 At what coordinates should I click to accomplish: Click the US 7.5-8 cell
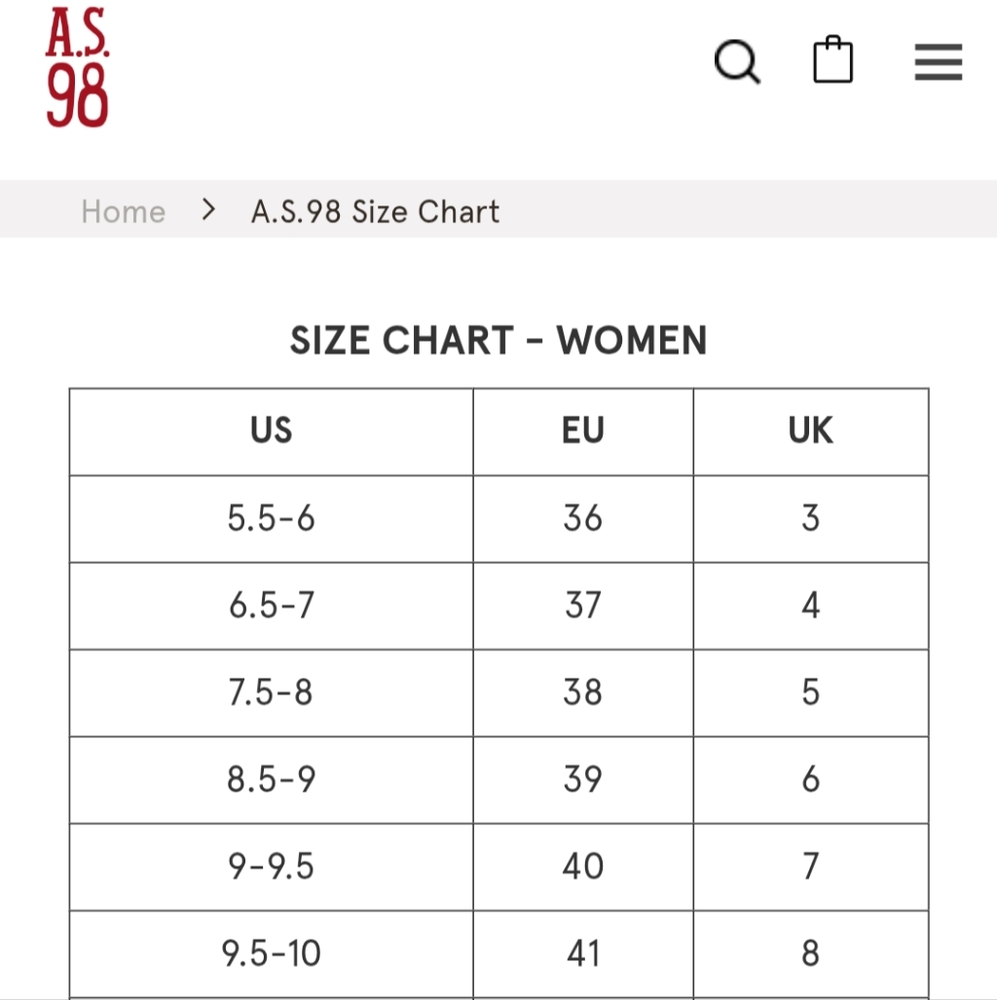coord(271,693)
